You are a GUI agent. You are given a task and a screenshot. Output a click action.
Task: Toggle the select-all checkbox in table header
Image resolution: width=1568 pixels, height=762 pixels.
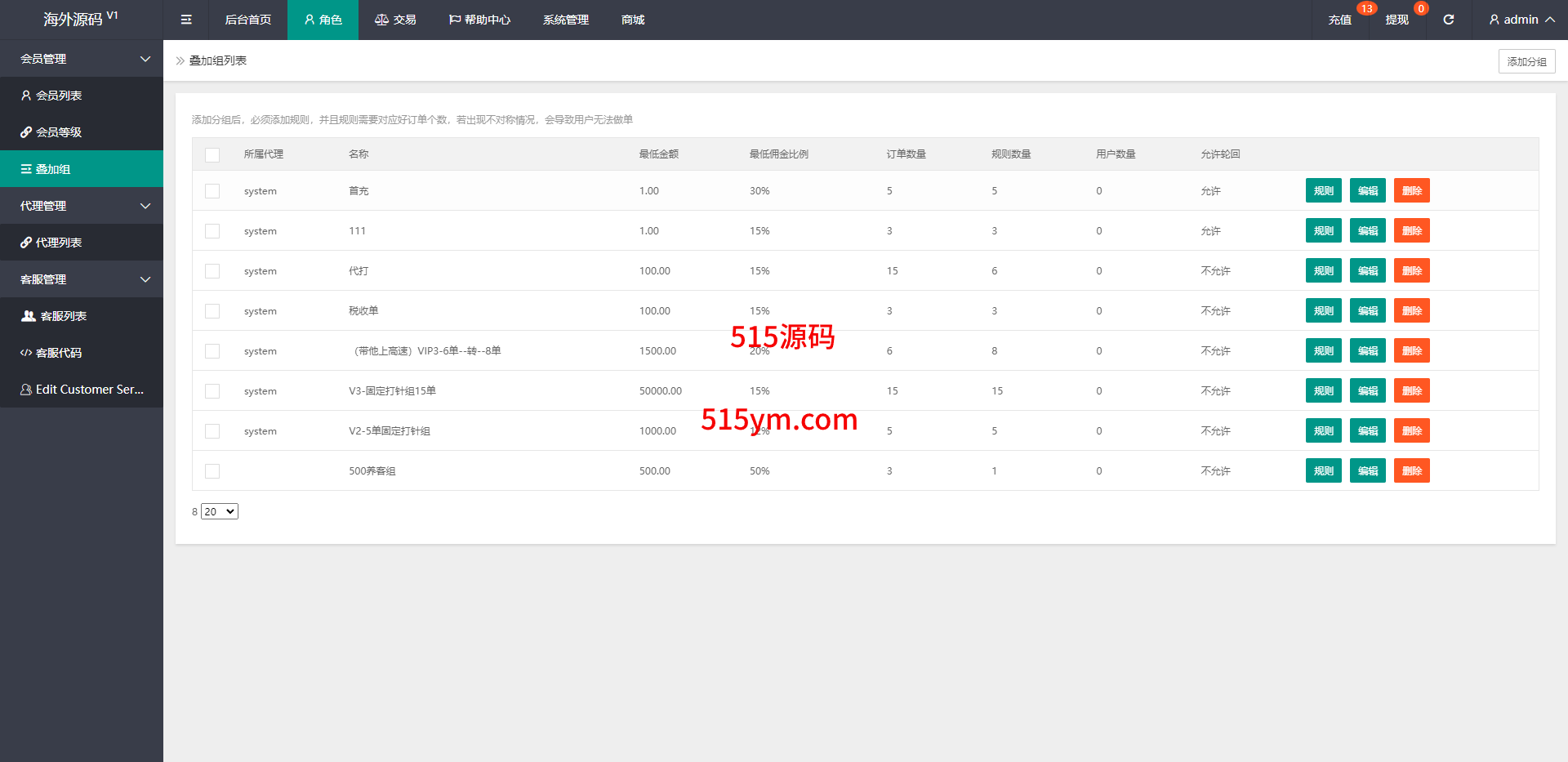[x=212, y=154]
